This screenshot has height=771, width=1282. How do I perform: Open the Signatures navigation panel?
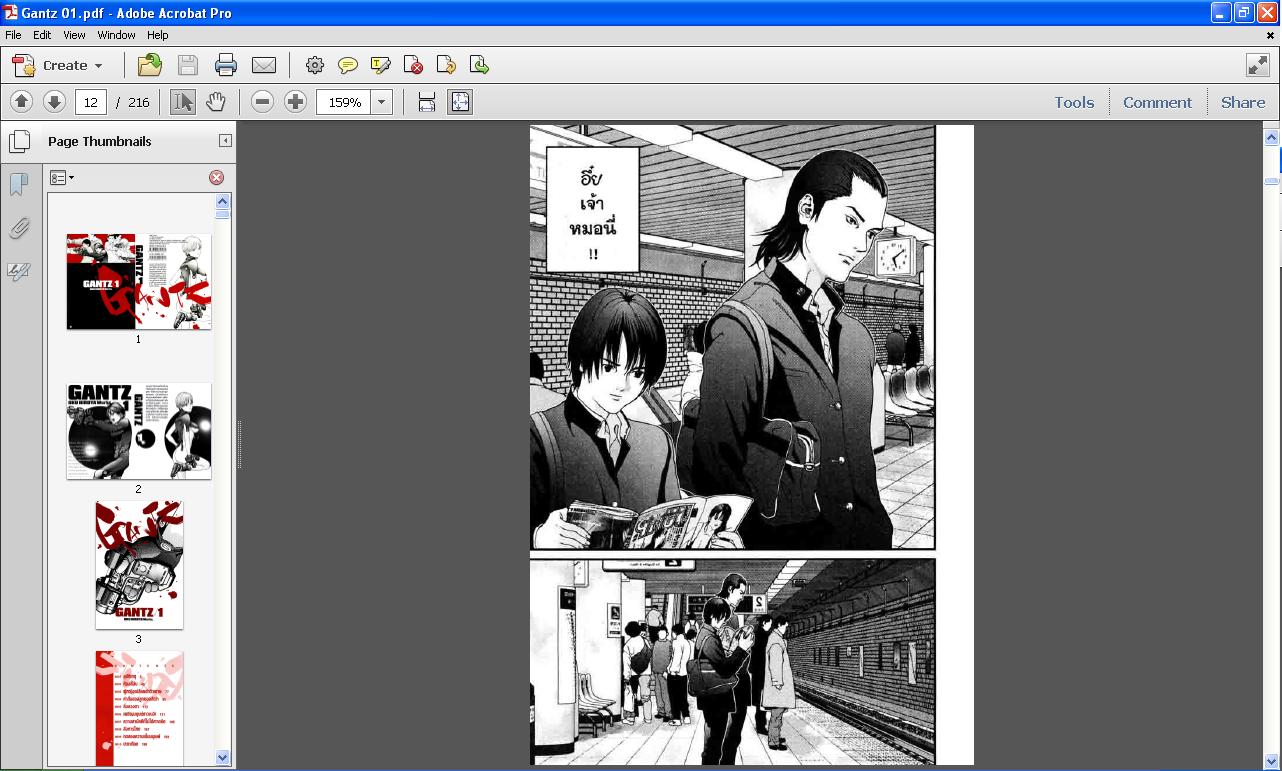click(x=18, y=272)
